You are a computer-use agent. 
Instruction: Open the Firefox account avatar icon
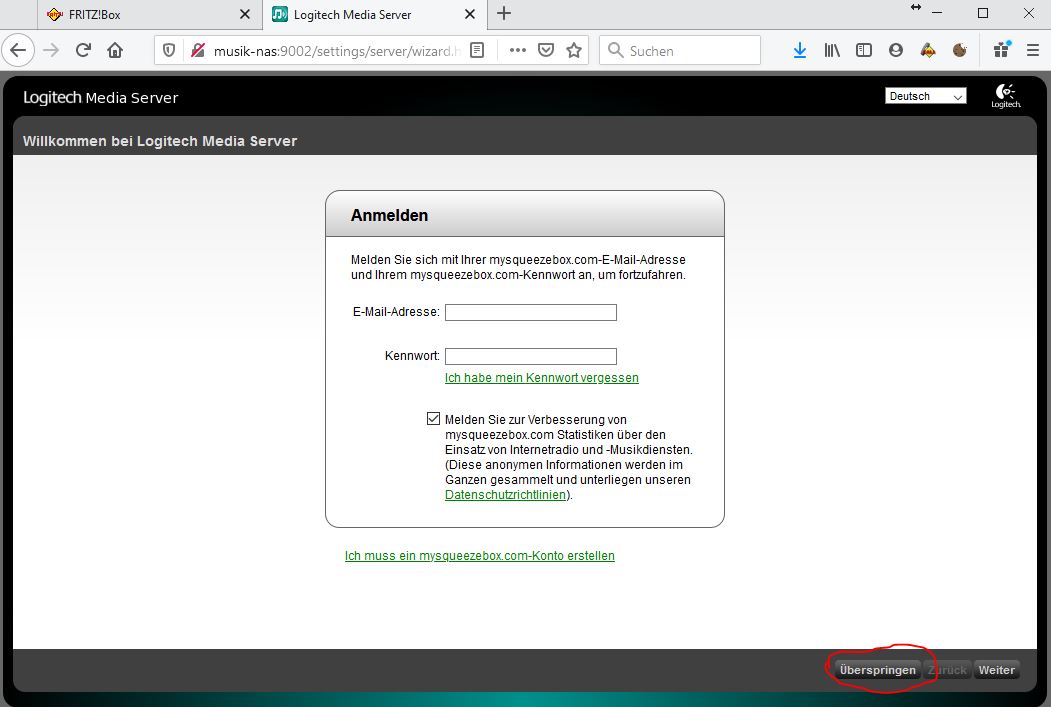[x=895, y=50]
